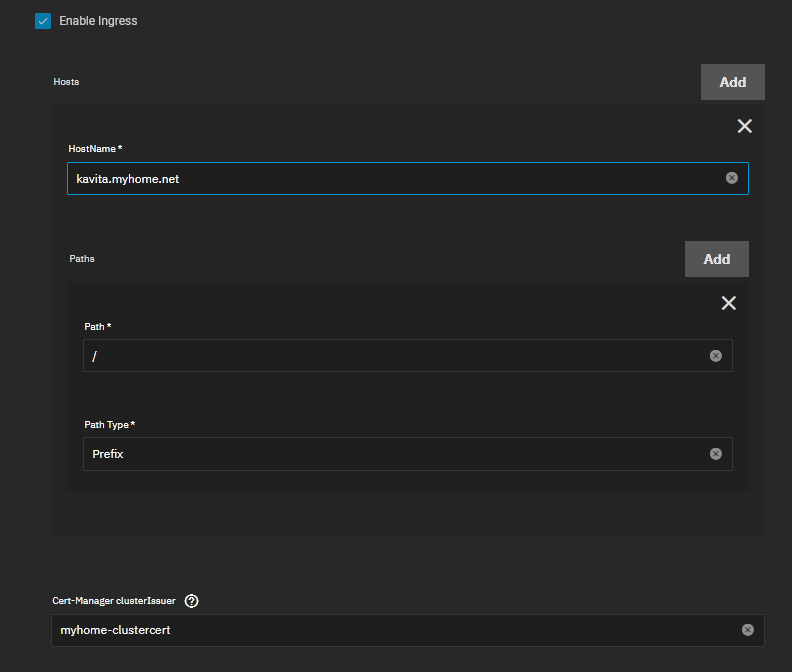
Task: Remove the kavita.myhome.net host entry
Action: point(745,126)
